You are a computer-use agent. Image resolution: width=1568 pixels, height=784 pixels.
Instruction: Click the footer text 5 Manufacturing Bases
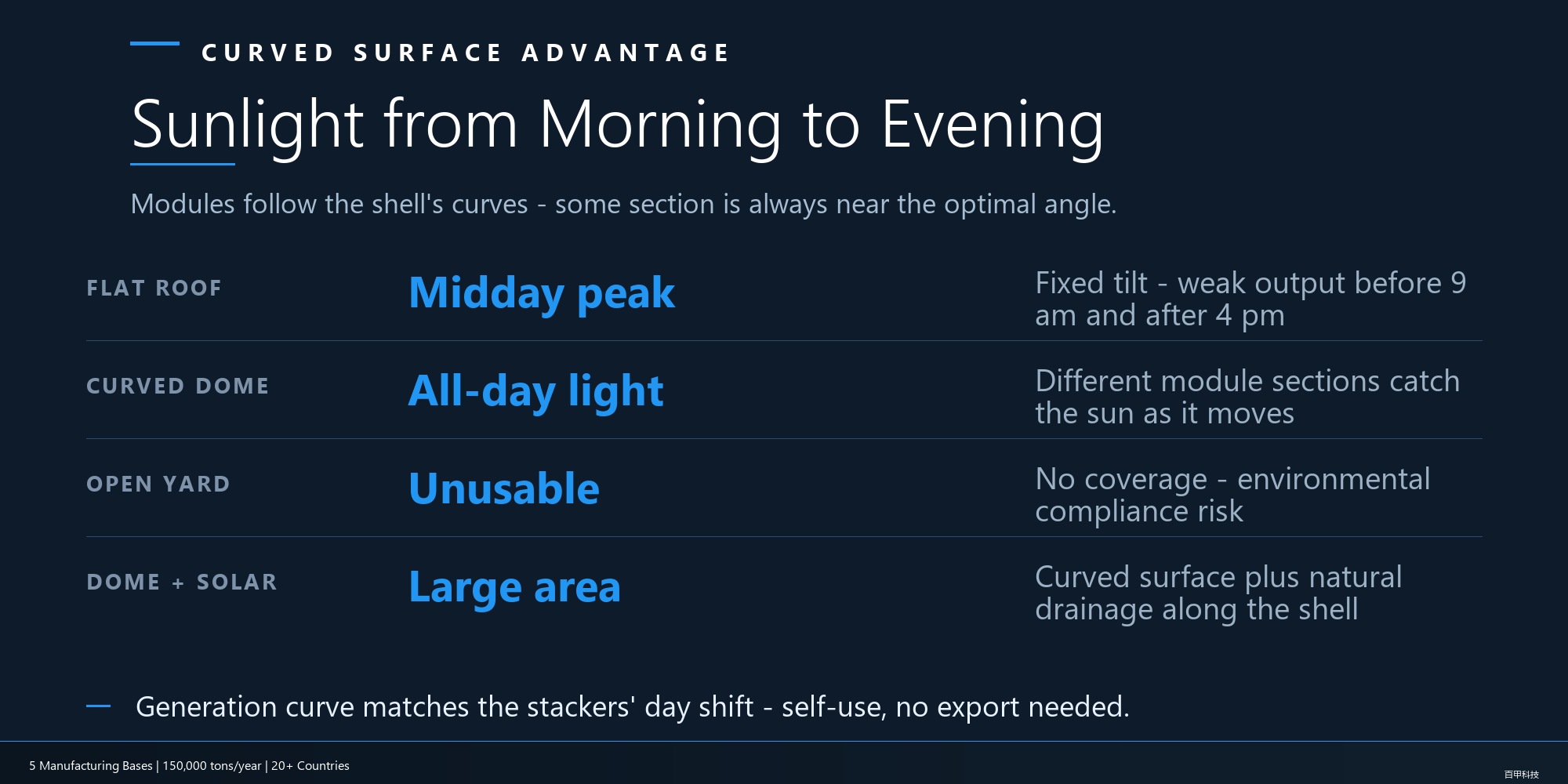point(189,766)
